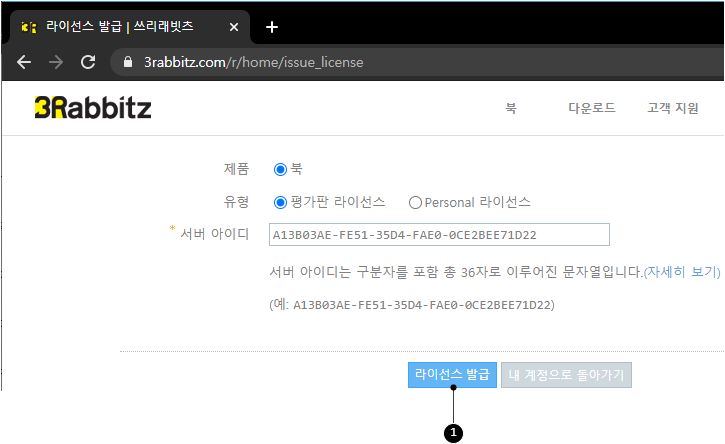Screen dimensions: 725x444
Task: Close the 라이선스 발급 browser tab
Action: 234,27
